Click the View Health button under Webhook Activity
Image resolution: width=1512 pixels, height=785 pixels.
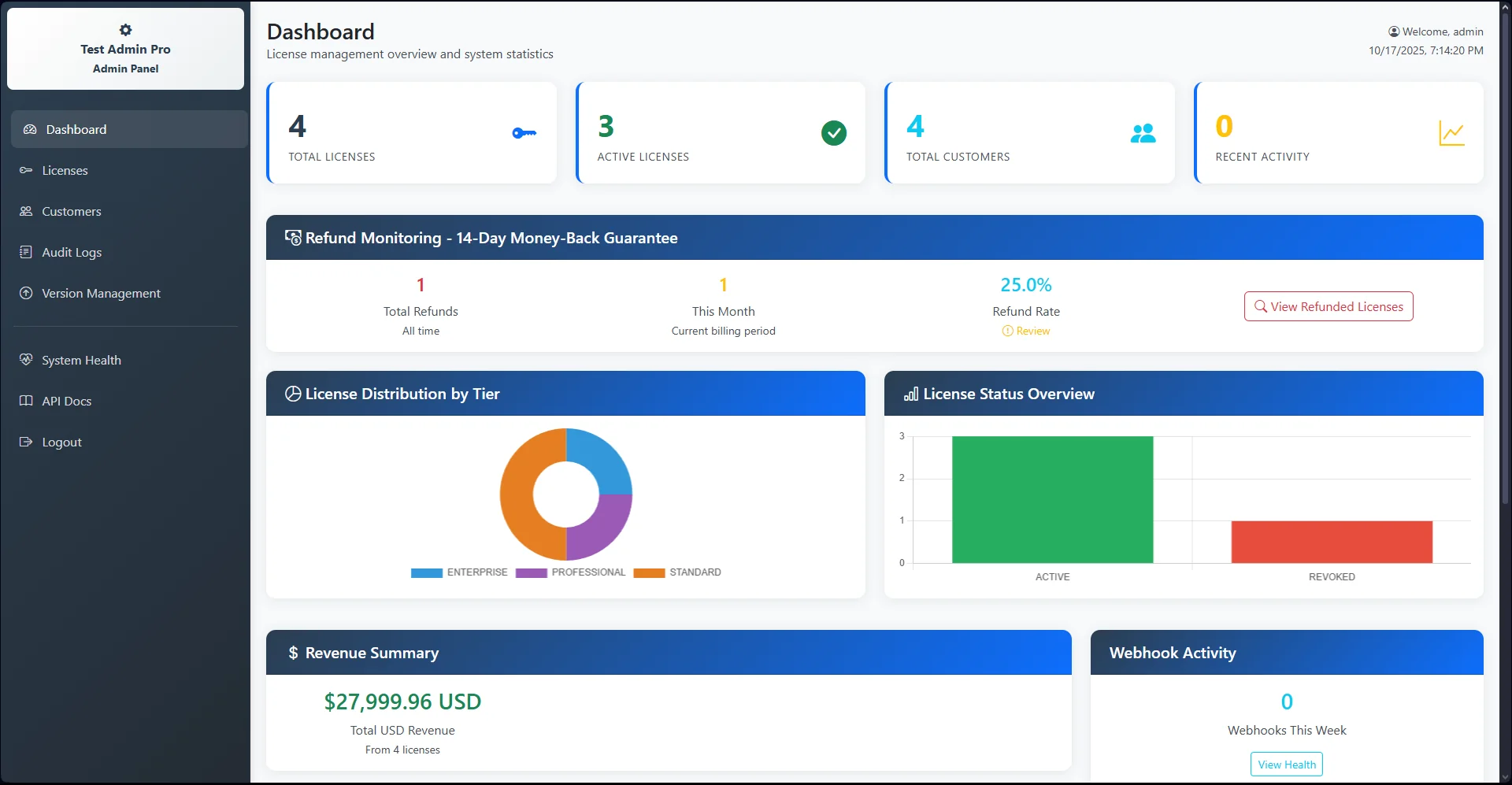1286,764
